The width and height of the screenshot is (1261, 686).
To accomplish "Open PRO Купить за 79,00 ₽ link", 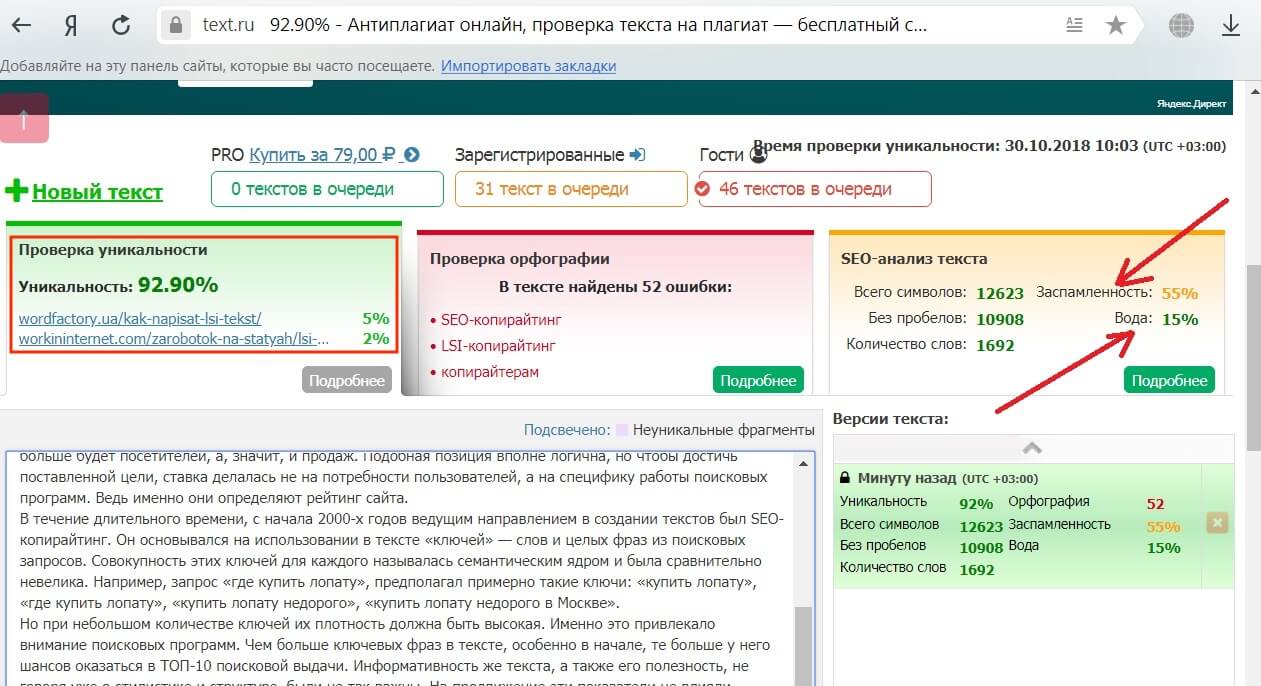I will coord(313,155).
